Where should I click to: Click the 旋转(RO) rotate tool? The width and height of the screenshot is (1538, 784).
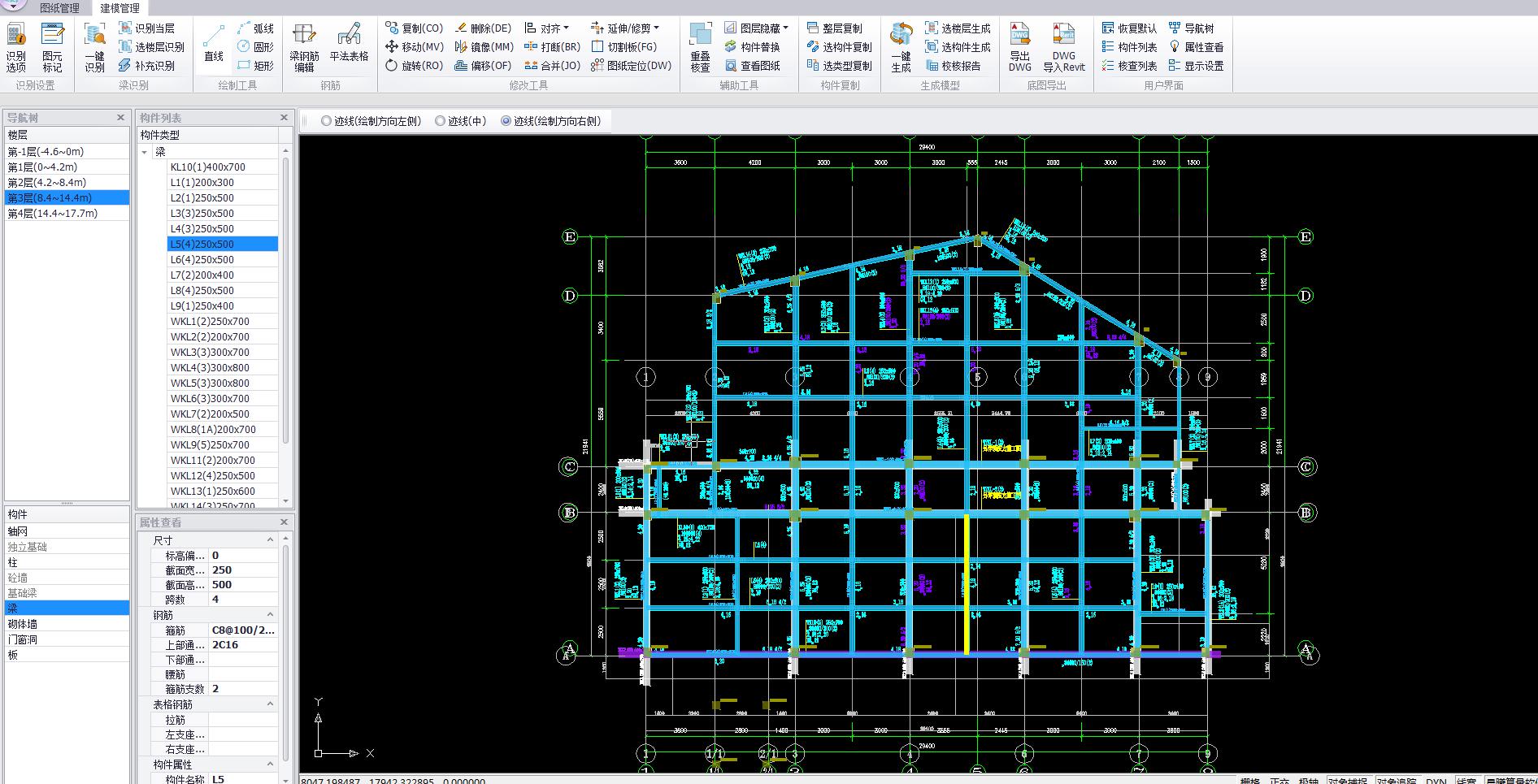click(x=415, y=66)
